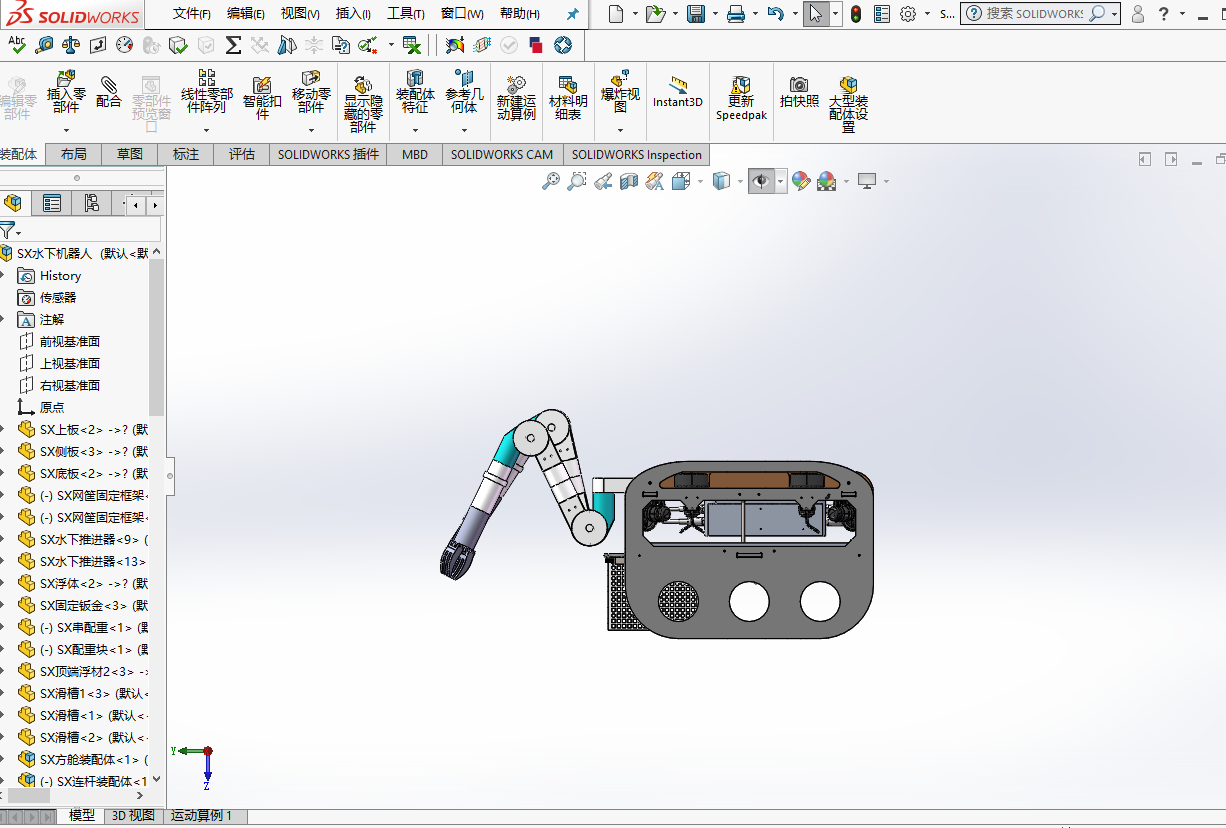
Task: Select the Measure tape icon
Action: (44, 45)
